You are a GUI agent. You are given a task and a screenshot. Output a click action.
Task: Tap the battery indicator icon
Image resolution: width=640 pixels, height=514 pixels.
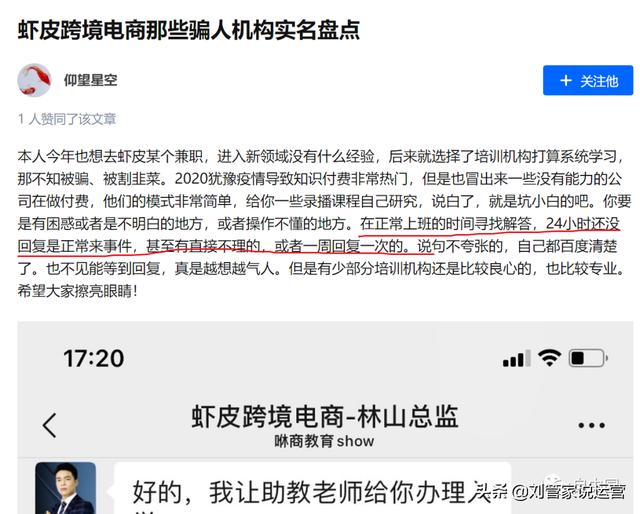tap(588, 358)
